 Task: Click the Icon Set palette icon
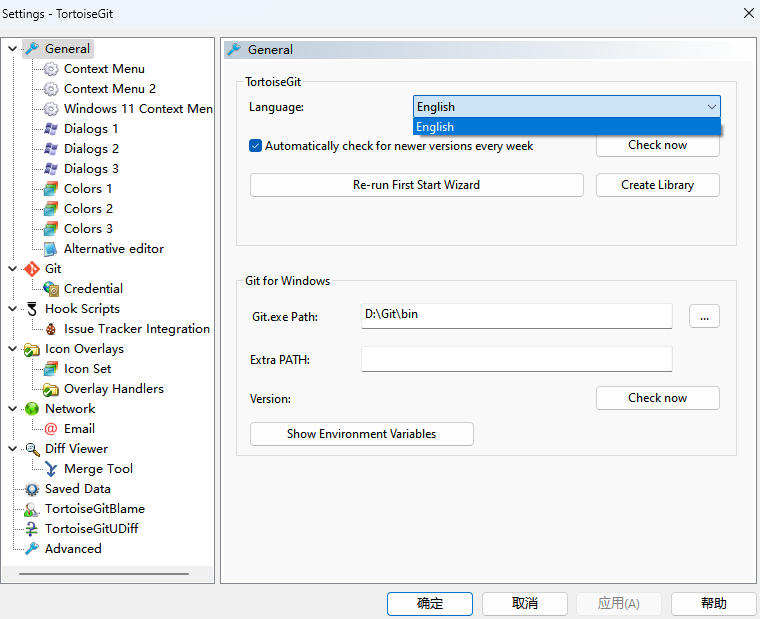click(x=51, y=369)
